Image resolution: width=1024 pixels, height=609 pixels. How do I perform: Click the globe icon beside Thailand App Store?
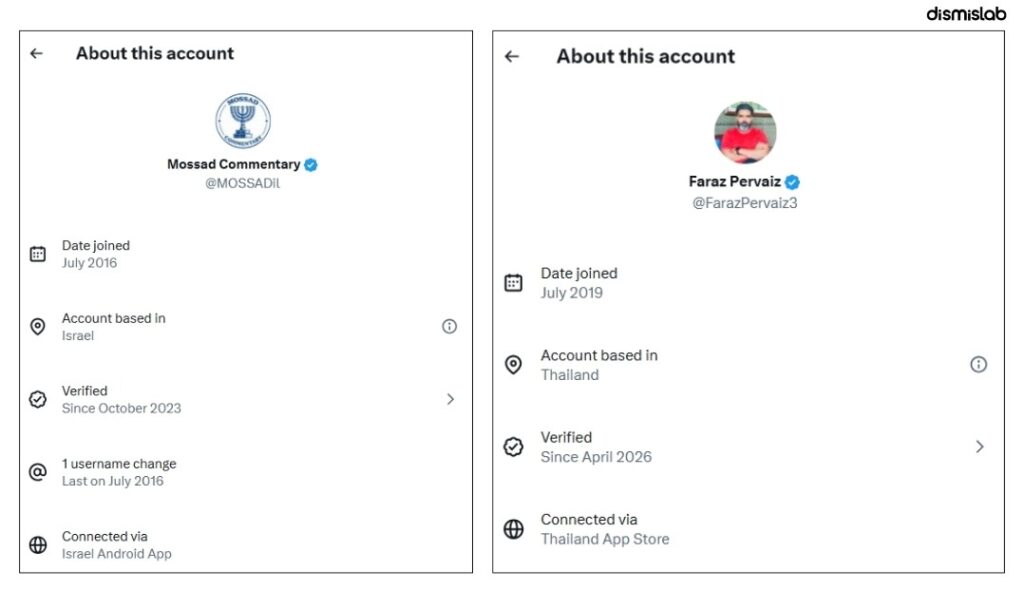pos(513,529)
